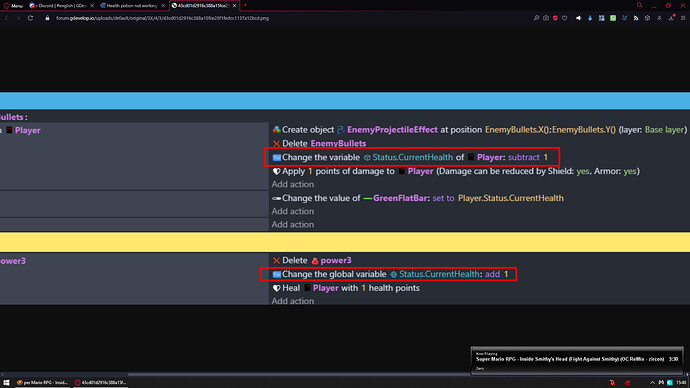Click Add action under Apply damage

coord(293,184)
